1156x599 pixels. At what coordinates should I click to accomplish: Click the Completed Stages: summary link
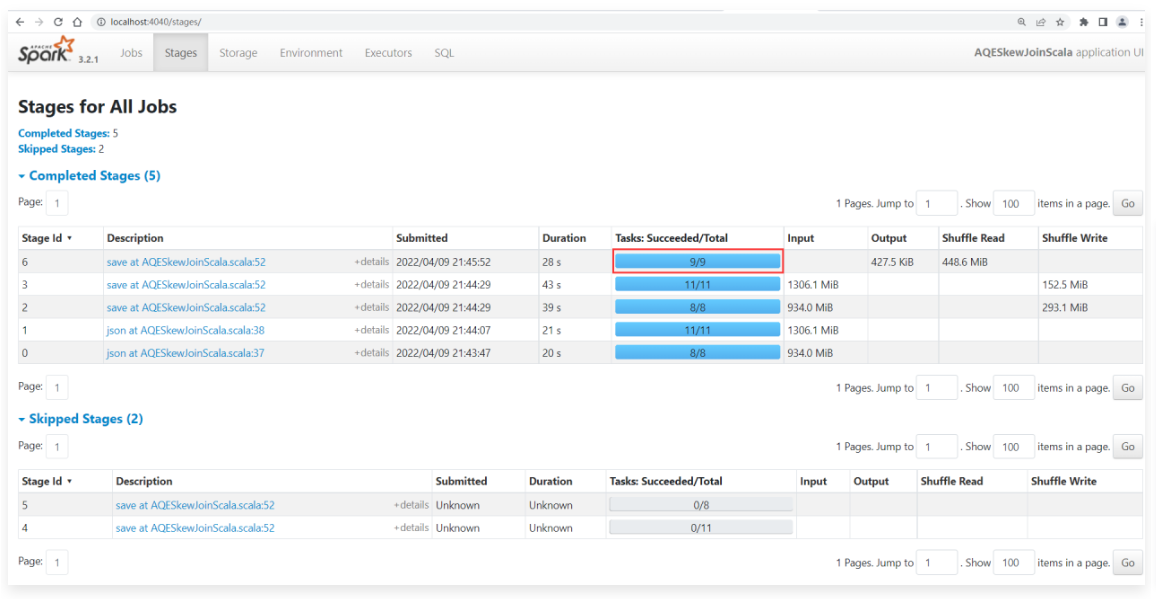(63, 134)
